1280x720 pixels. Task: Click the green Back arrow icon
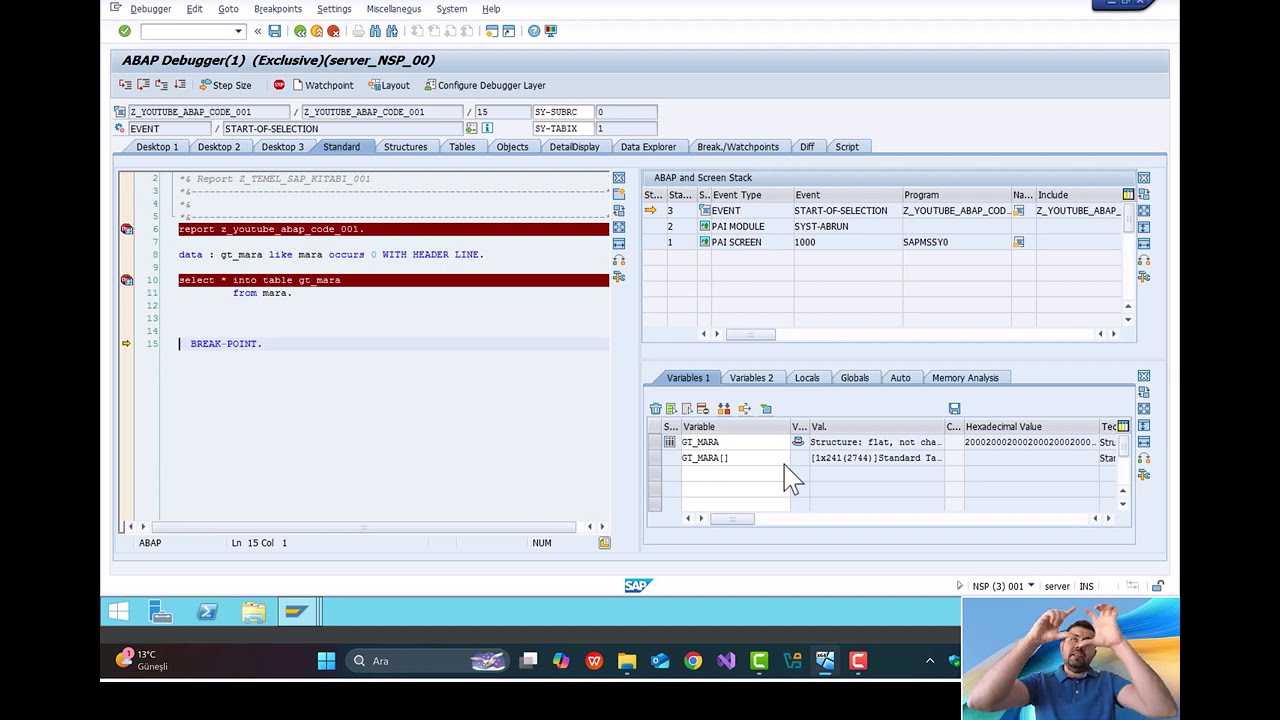(300, 31)
